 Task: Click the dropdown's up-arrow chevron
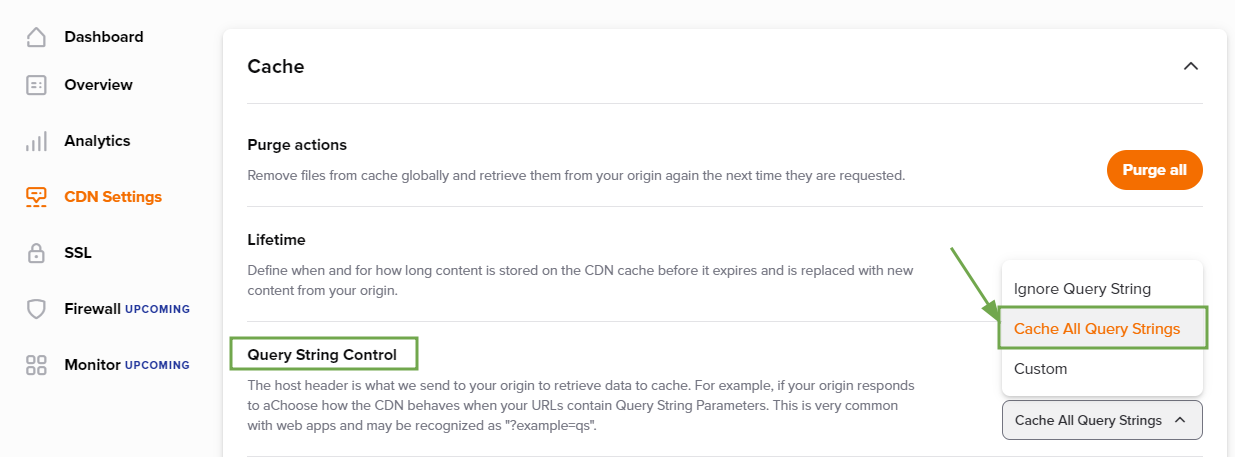[1180, 420]
